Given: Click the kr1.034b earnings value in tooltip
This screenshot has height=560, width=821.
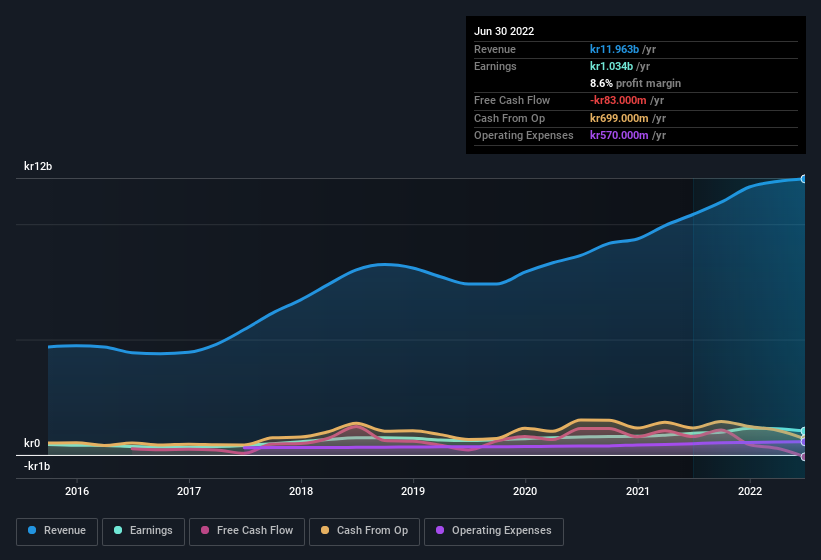Looking at the screenshot, I should 611,66.
